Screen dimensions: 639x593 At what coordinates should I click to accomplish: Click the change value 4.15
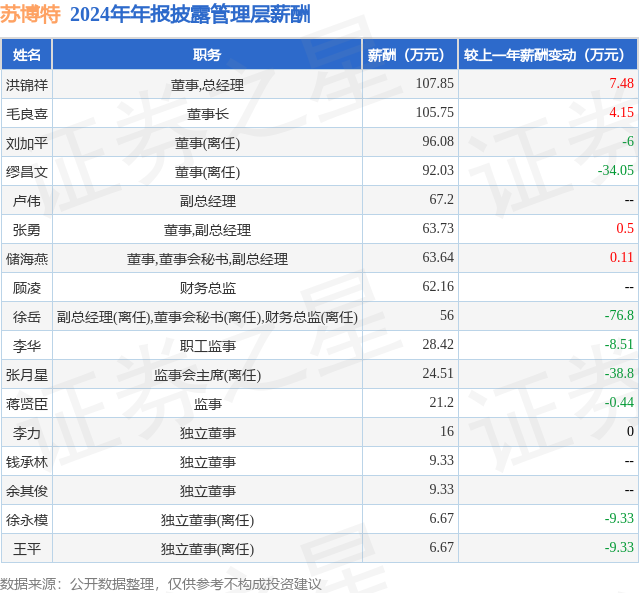click(x=621, y=112)
